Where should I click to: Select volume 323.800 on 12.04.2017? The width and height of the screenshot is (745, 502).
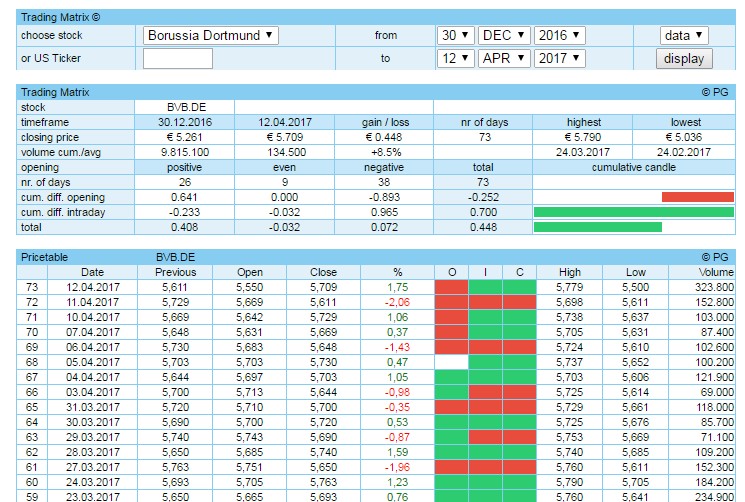click(714, 287)
